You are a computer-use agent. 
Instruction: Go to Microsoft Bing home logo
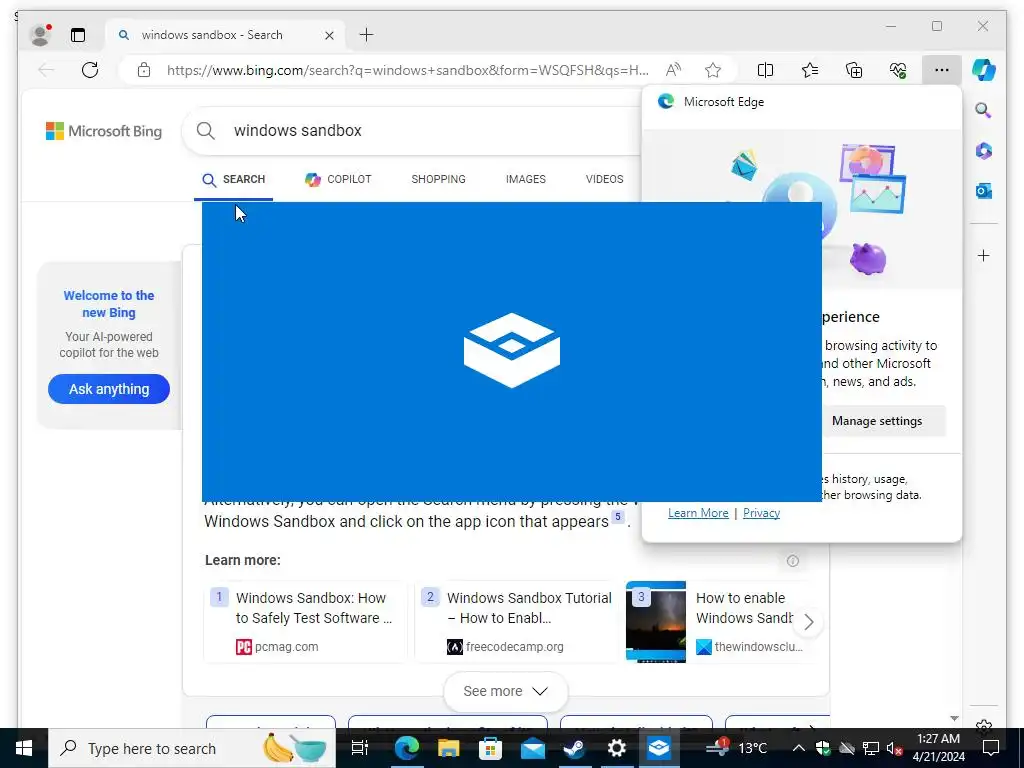(104, 131)
